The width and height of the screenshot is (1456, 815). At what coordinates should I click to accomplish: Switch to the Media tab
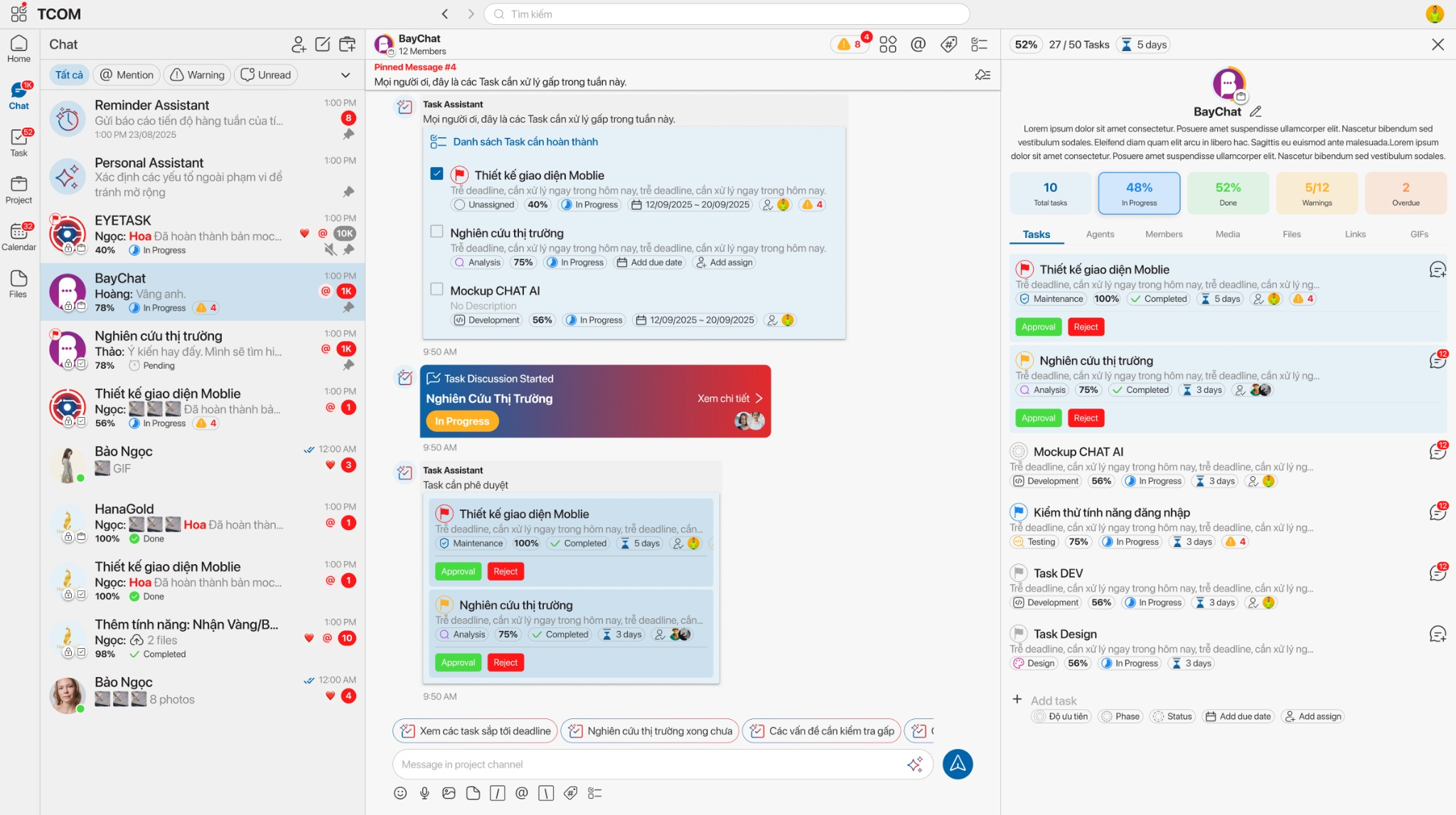[x=1228, y=234]
